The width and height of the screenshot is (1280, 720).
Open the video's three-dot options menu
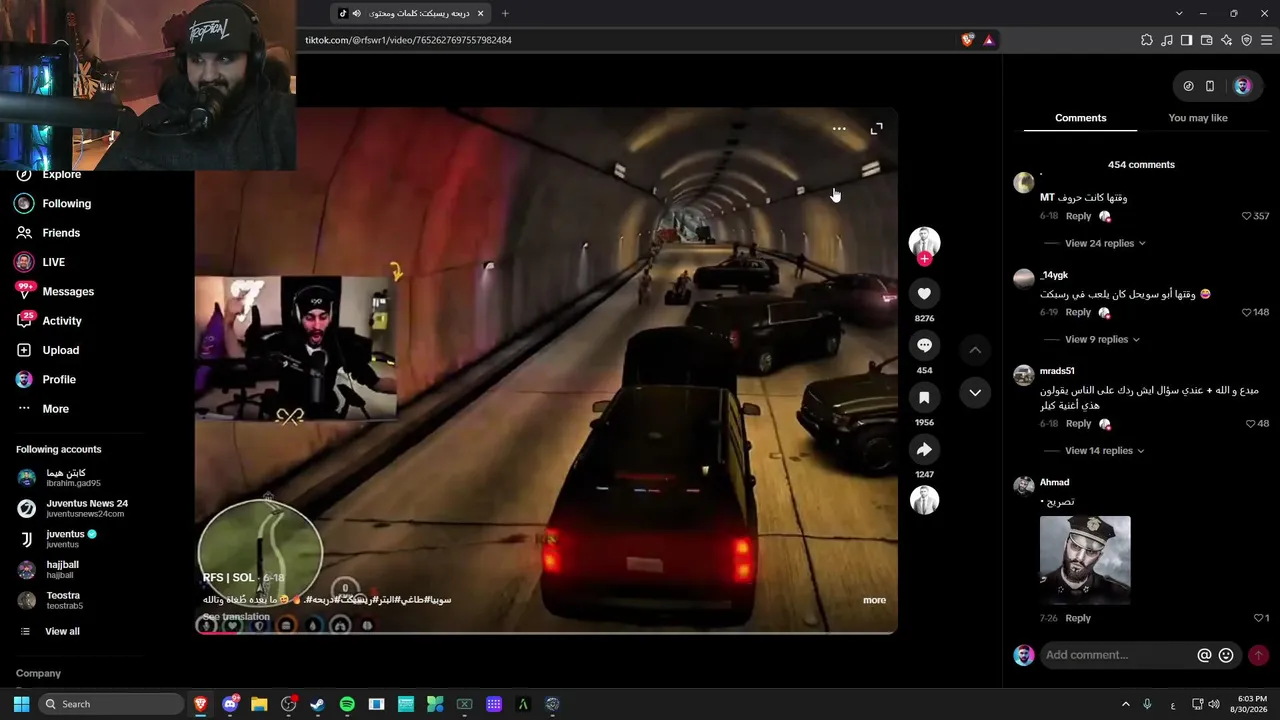(x=839, y=129)
